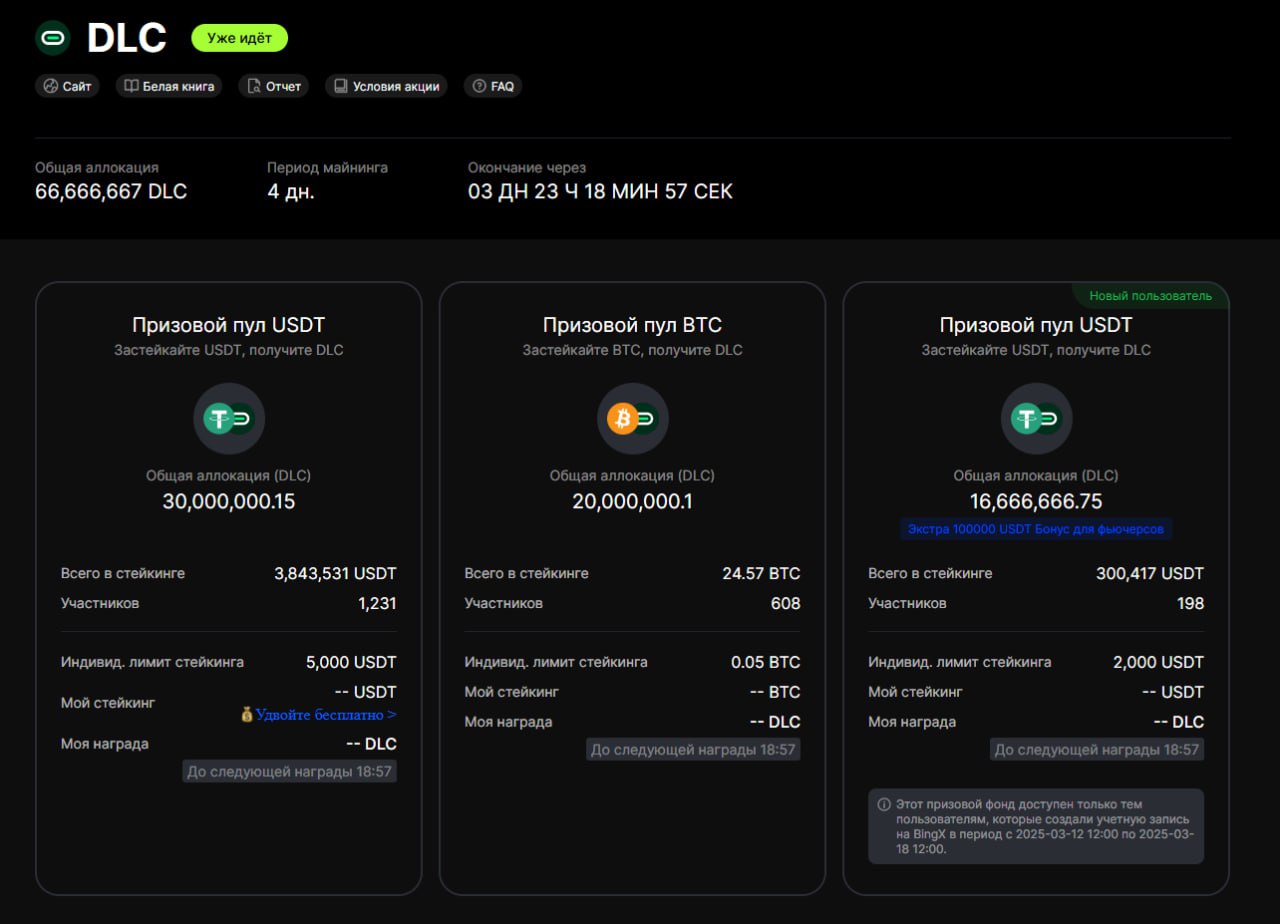This screenshot has width=1280, height=924.
Task: Click the 300,417 USDT staked value
Action: [1150, 574]
